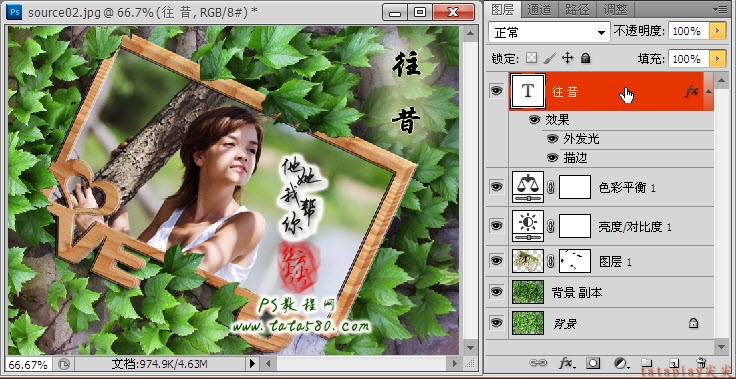Image resolution: width=736 pixels, height=379 pixels.
Task: Click the text layer T thumbnail of 往昔
Action: coord(528,91)
